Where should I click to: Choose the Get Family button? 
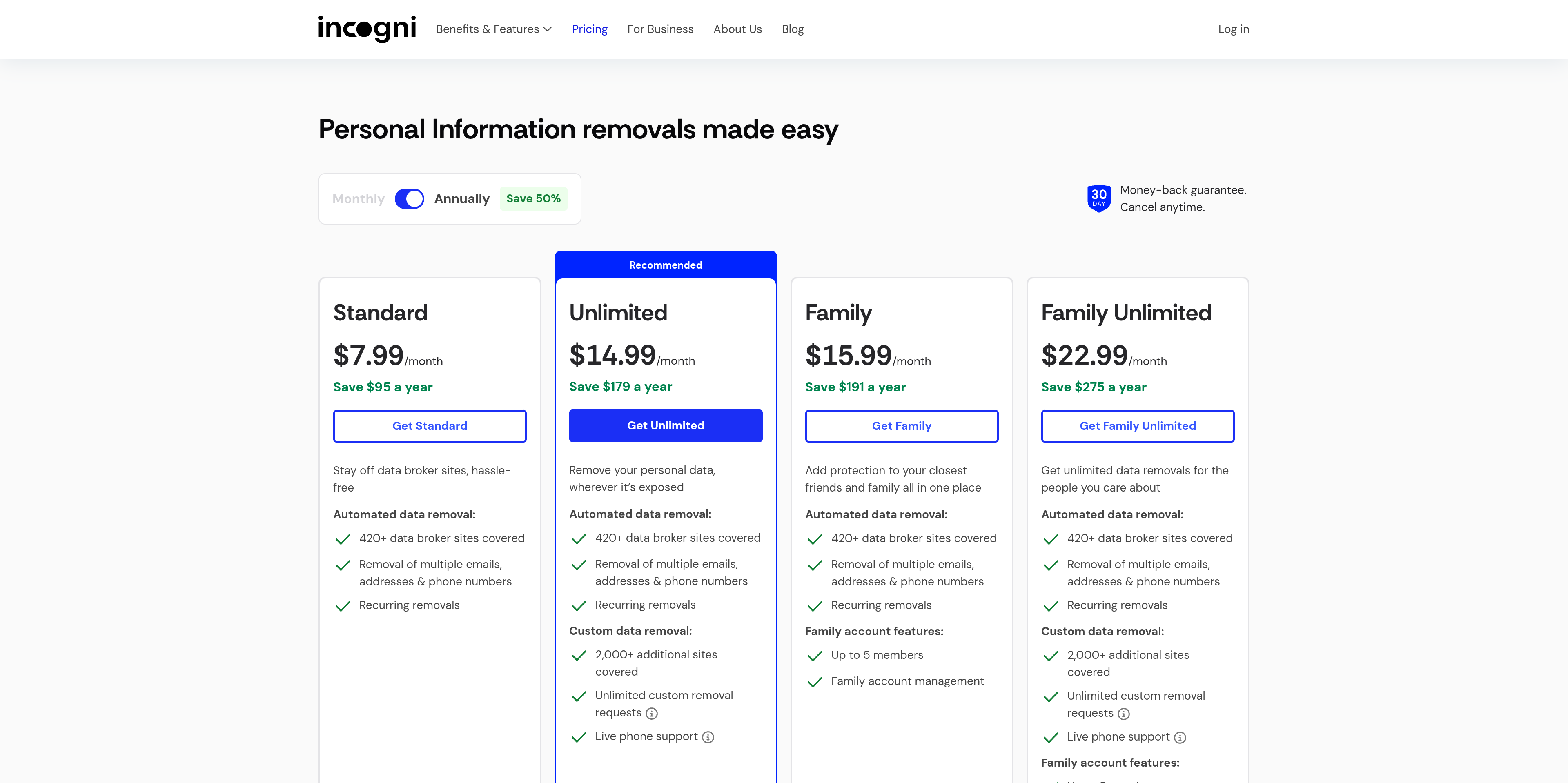click(901, 426)
